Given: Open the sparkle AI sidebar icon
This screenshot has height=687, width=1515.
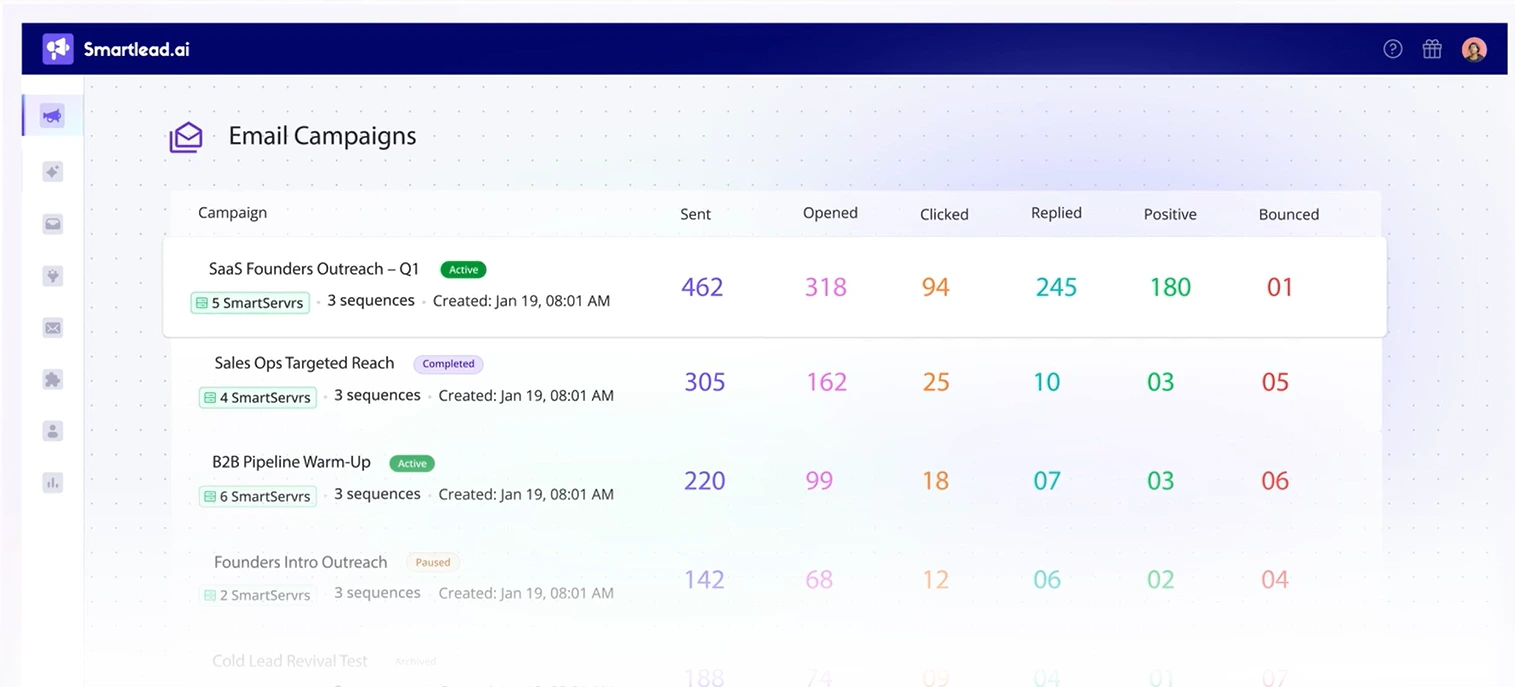Looking at the screenshot, I should (x=53, y=172).
